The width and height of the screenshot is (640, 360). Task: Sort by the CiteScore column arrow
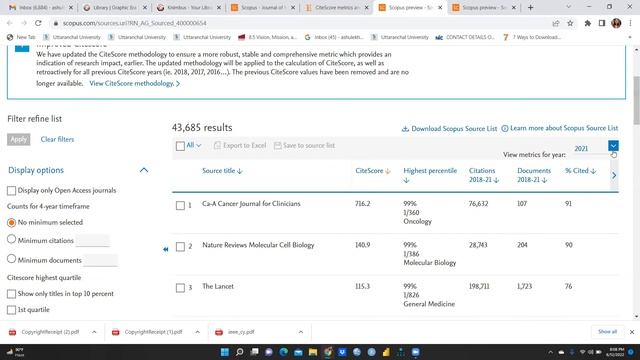[x=388, y=171]
